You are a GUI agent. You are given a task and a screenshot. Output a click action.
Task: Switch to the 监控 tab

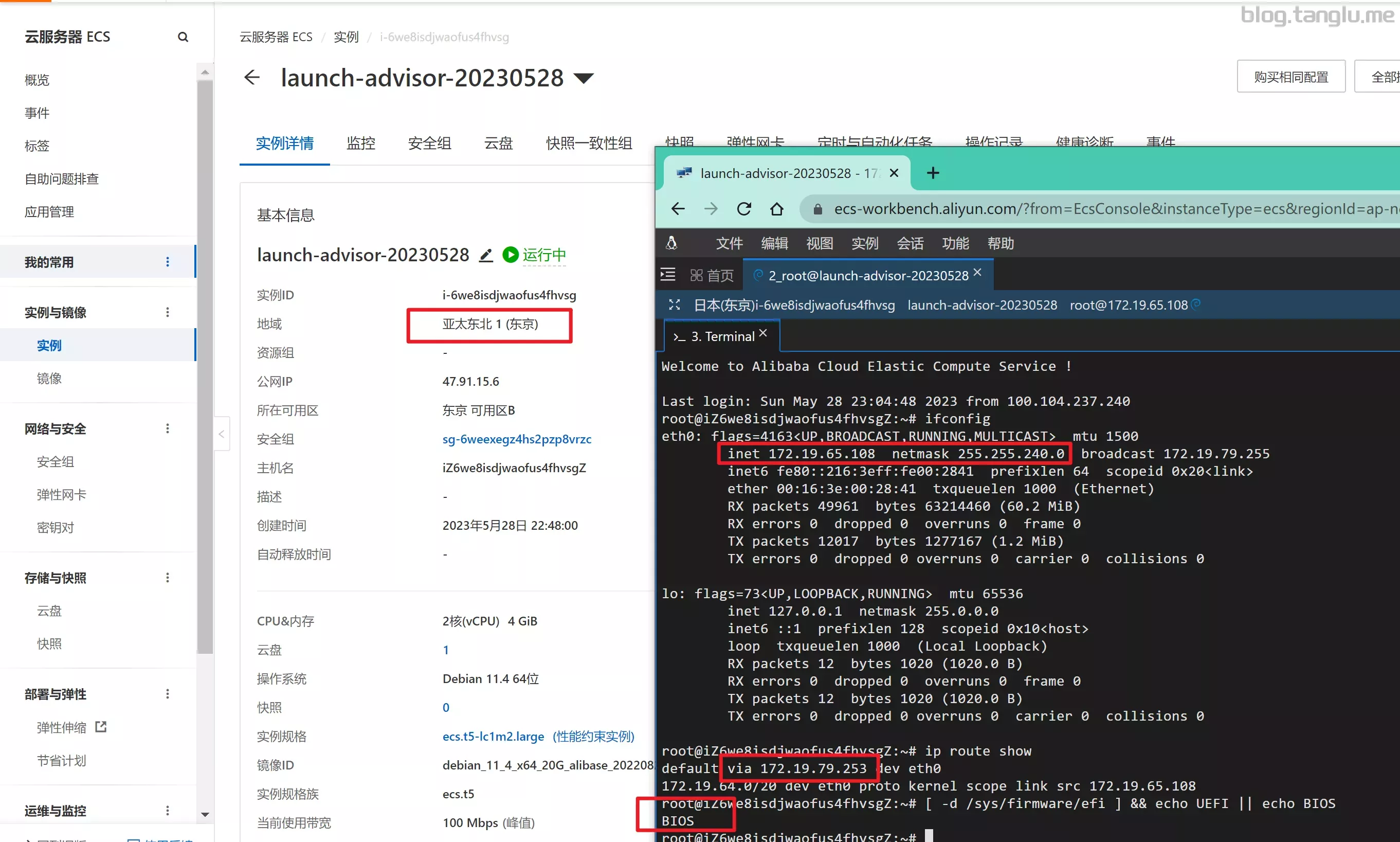[x=360, y=143]
